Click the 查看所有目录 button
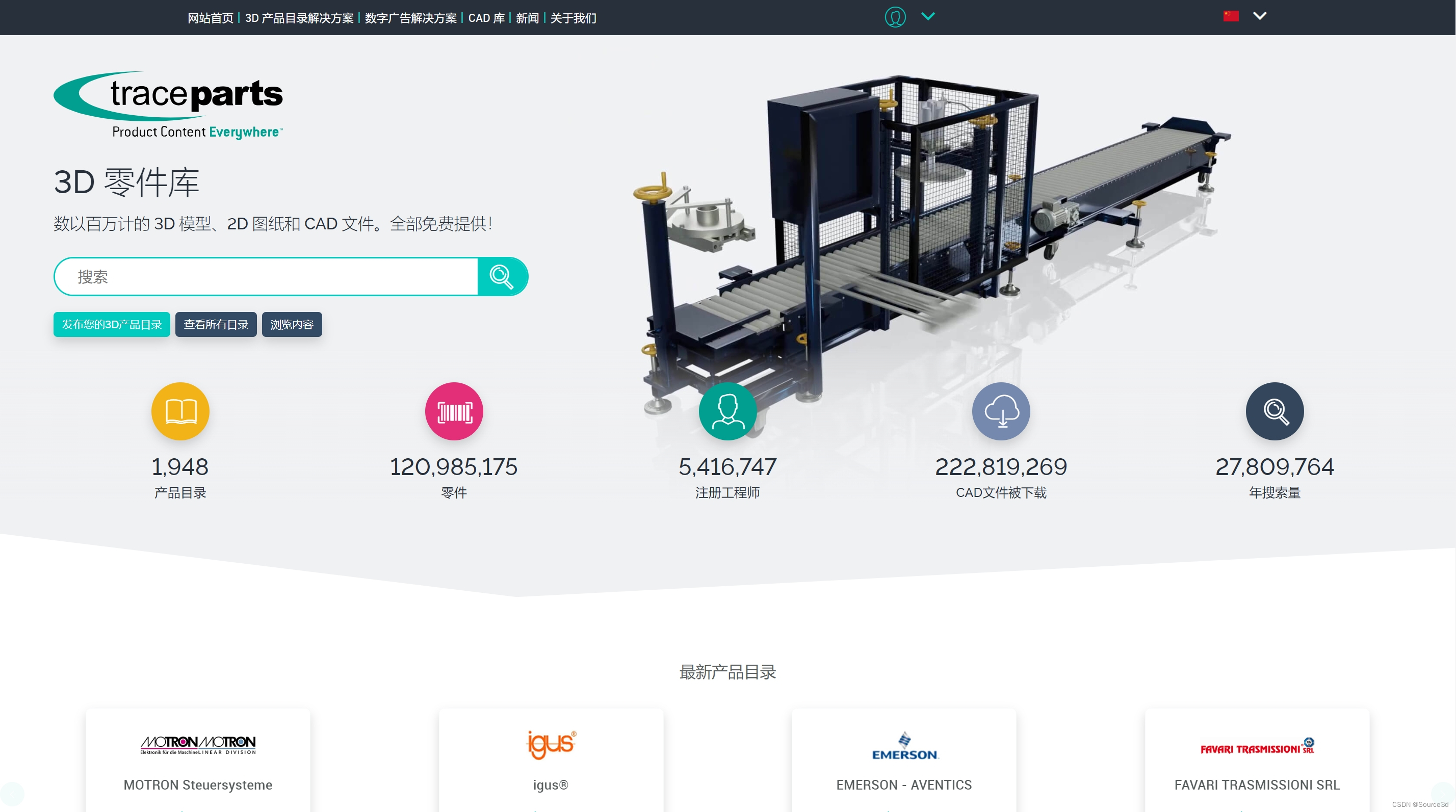The image size is (1456, 812). coord(216,324)
